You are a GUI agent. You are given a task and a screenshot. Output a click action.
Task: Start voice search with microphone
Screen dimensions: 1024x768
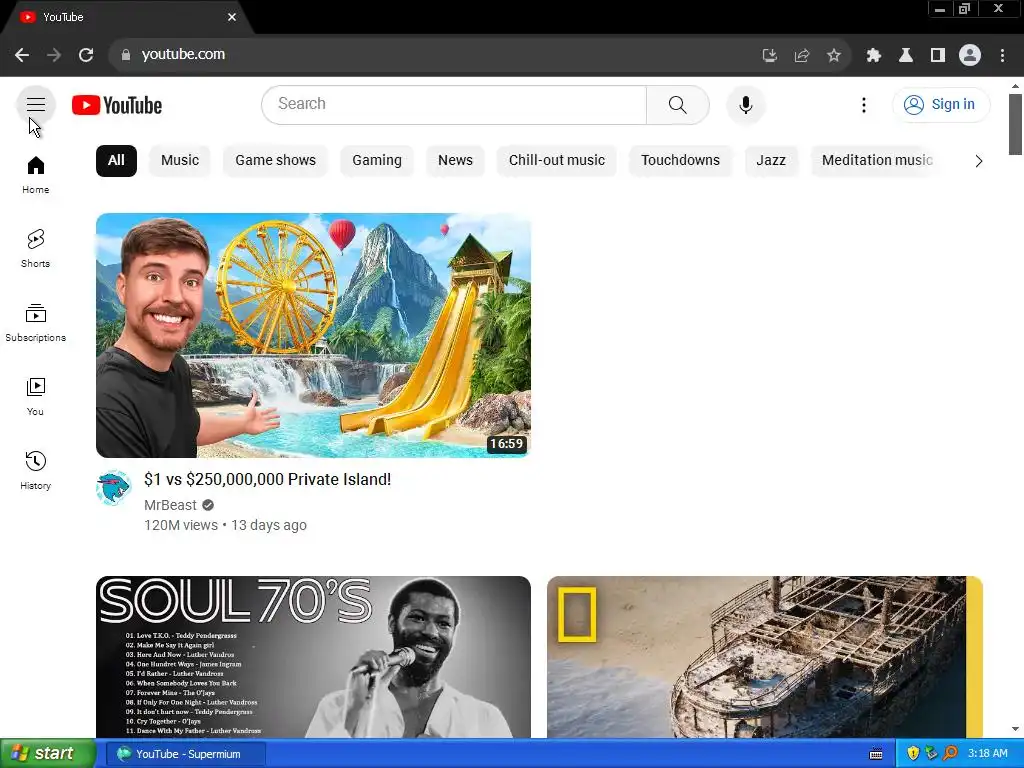(x=745, y=104)
